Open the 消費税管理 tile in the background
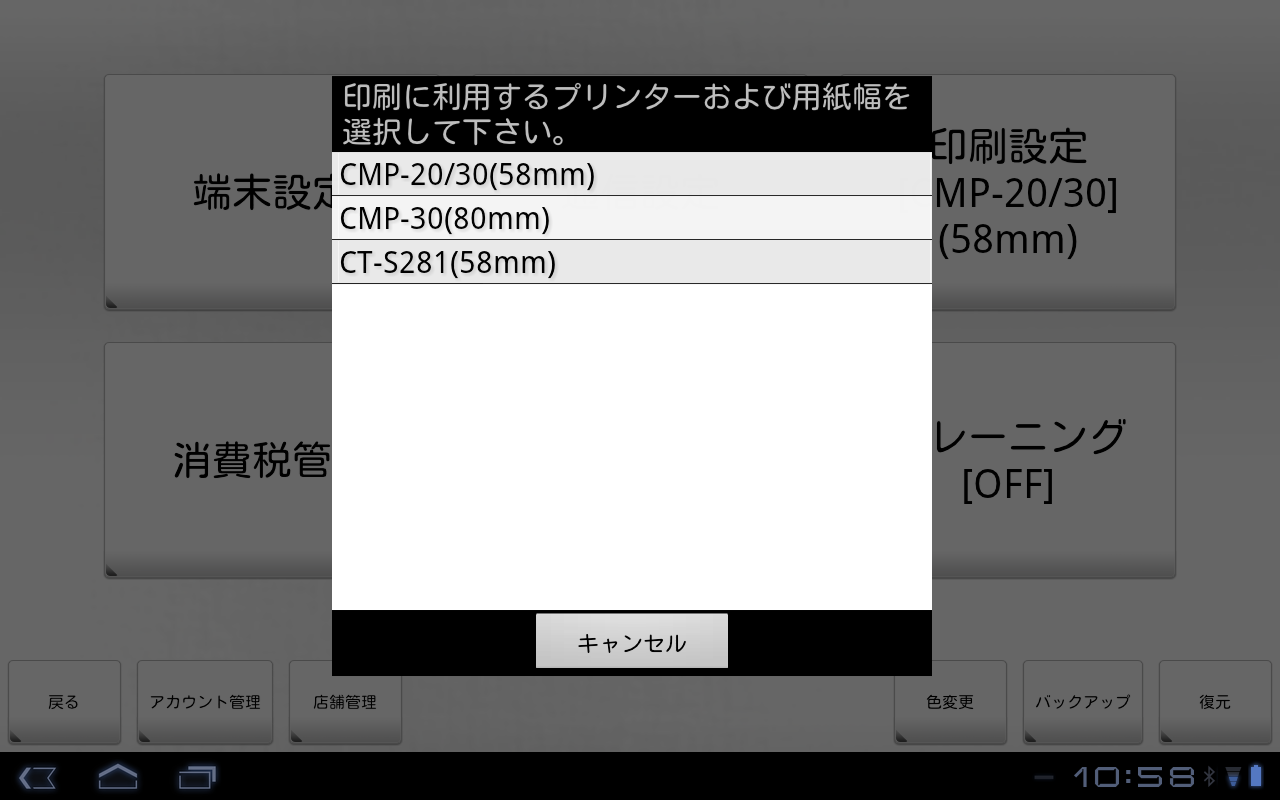Image resolution: width=1280 pixels, height=800 pixels. pos(218,460)
